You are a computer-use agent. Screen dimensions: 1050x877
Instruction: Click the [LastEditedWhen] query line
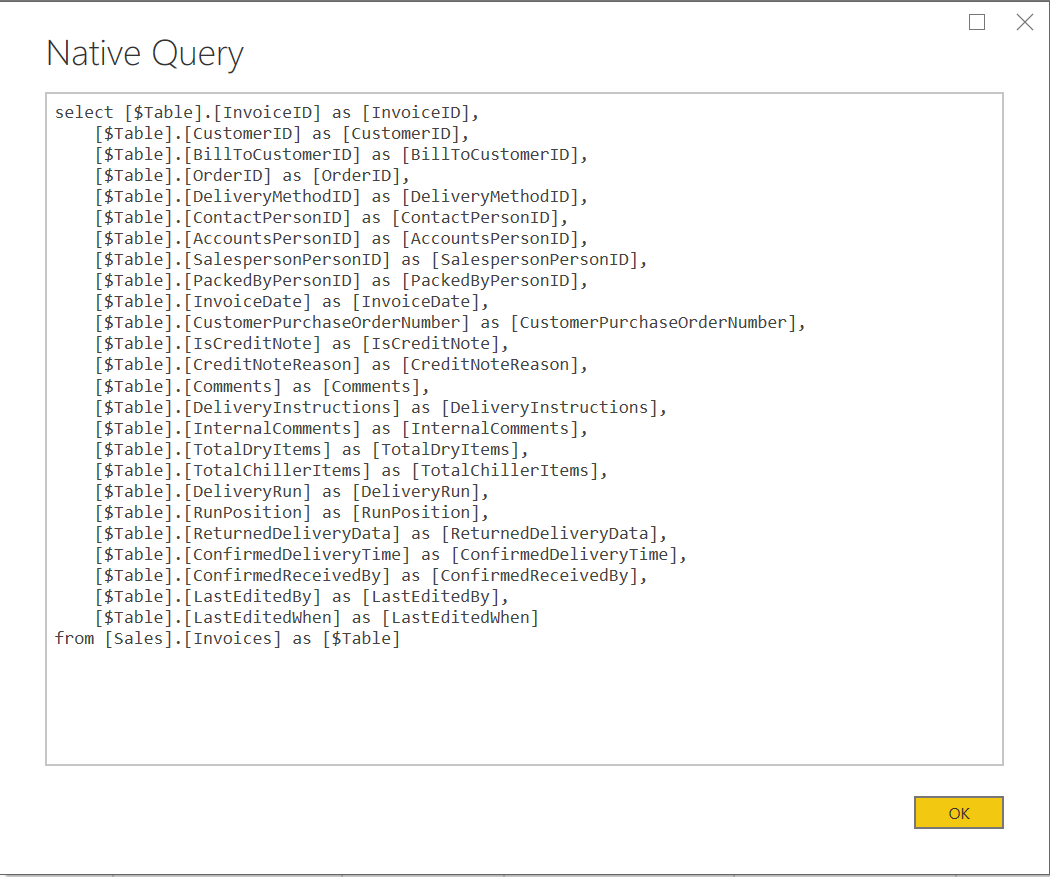pos(317,618)
